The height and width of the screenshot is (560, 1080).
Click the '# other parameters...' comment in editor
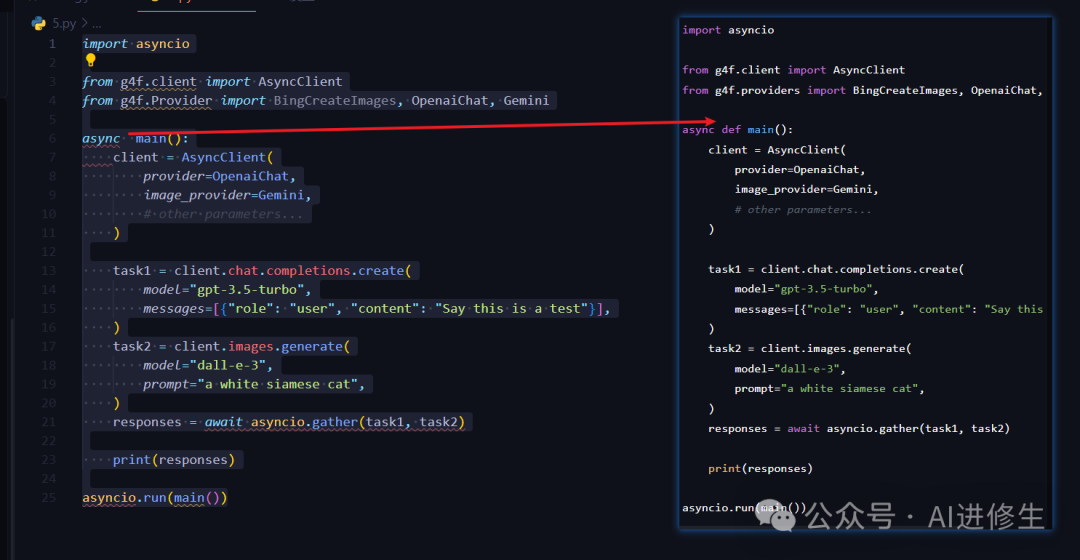[223, 214]
